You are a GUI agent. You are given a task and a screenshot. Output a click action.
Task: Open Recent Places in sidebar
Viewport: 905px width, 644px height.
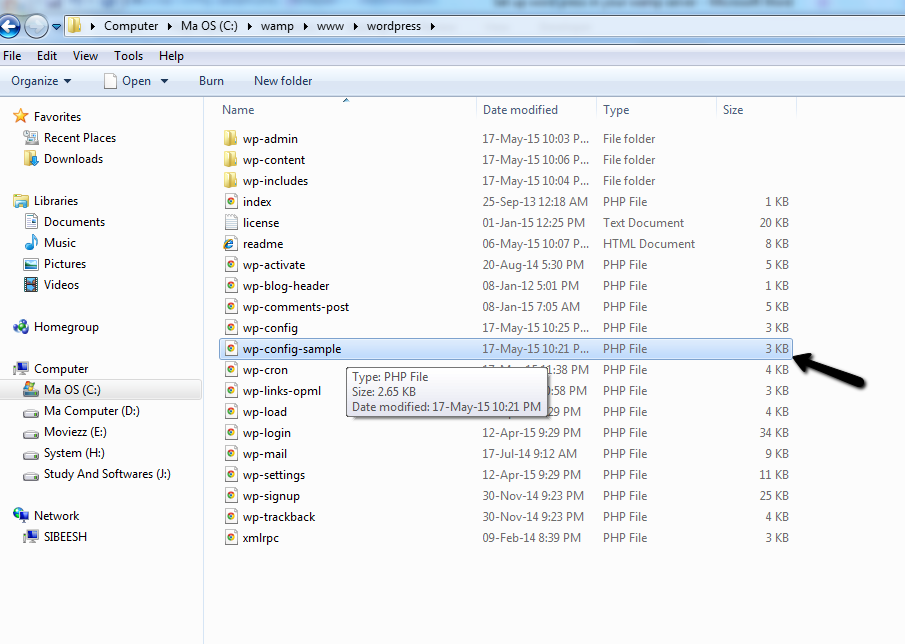[x=80, y=138]
